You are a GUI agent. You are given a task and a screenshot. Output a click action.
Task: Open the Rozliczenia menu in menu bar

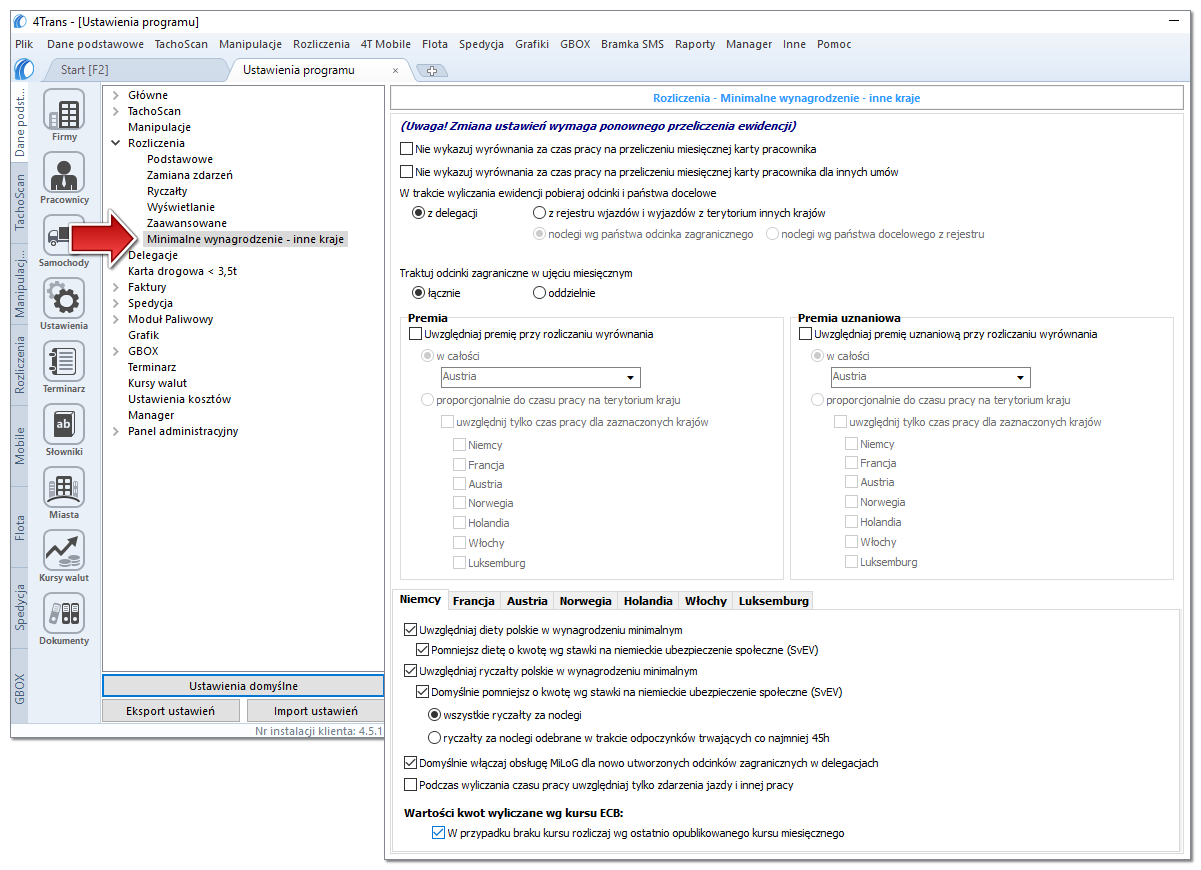coord(321,44)
